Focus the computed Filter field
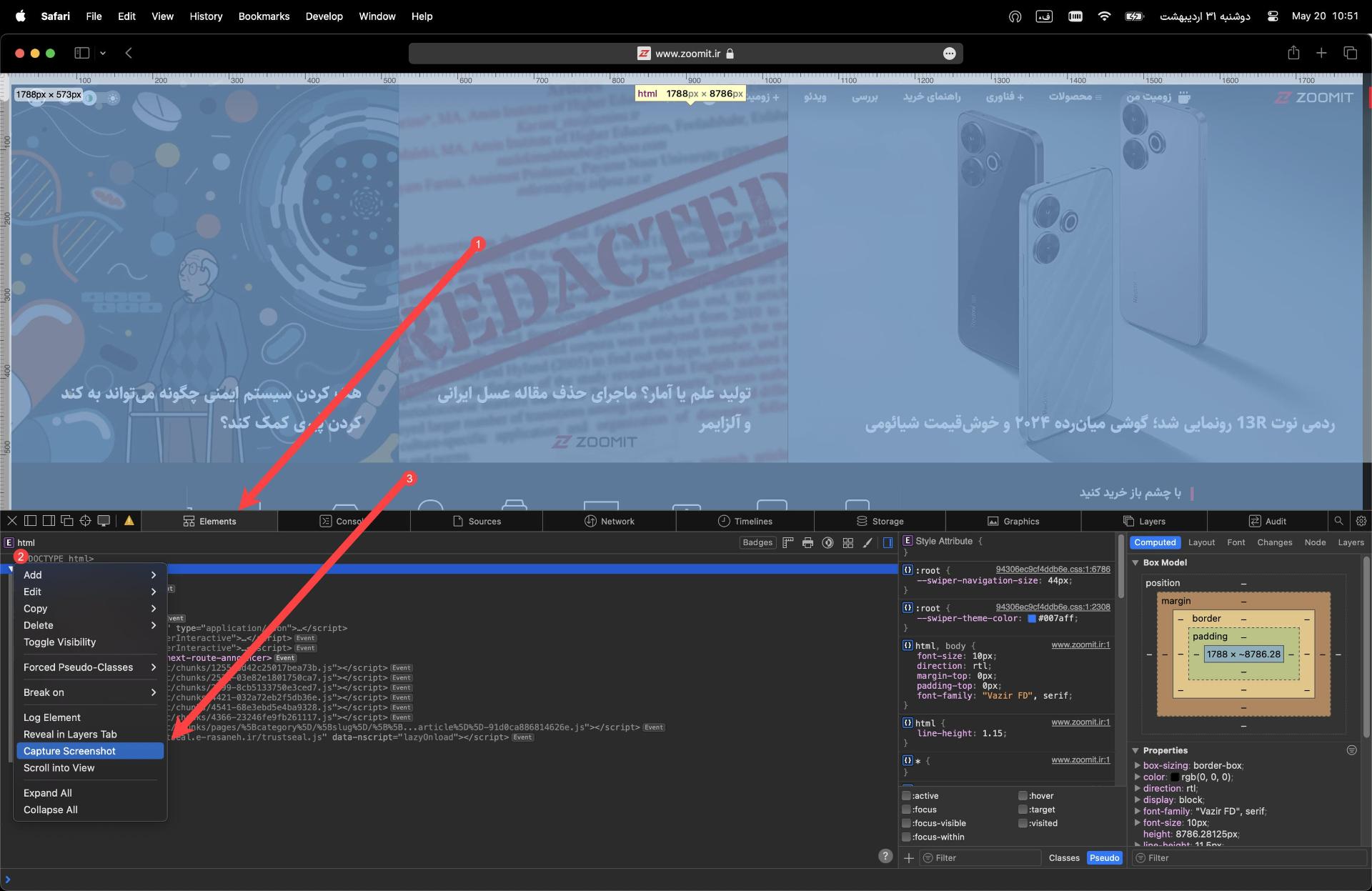Screen dimensions: 1372x891 [1249, 858]
